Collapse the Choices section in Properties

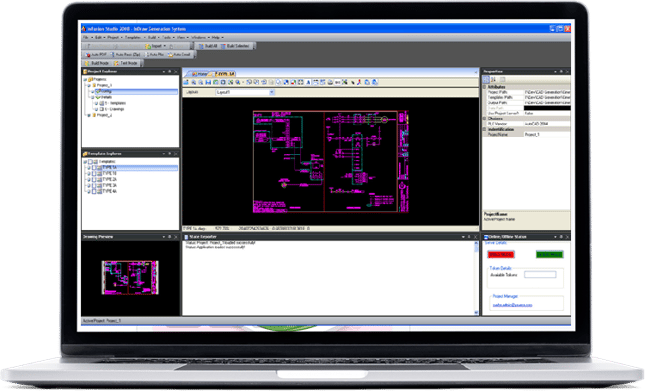click(x=485, y=118)
